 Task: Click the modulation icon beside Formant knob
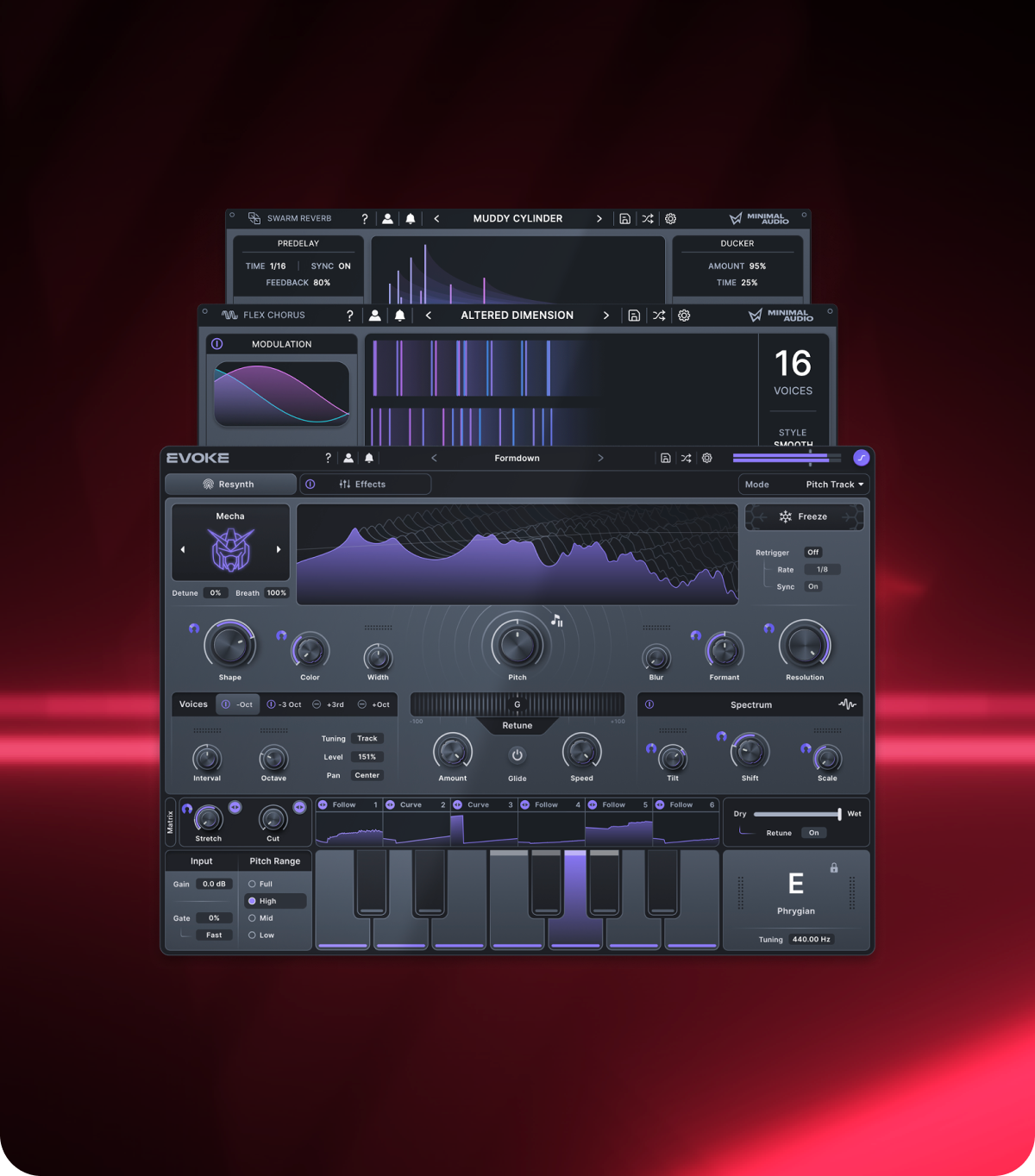pos(695,635)
